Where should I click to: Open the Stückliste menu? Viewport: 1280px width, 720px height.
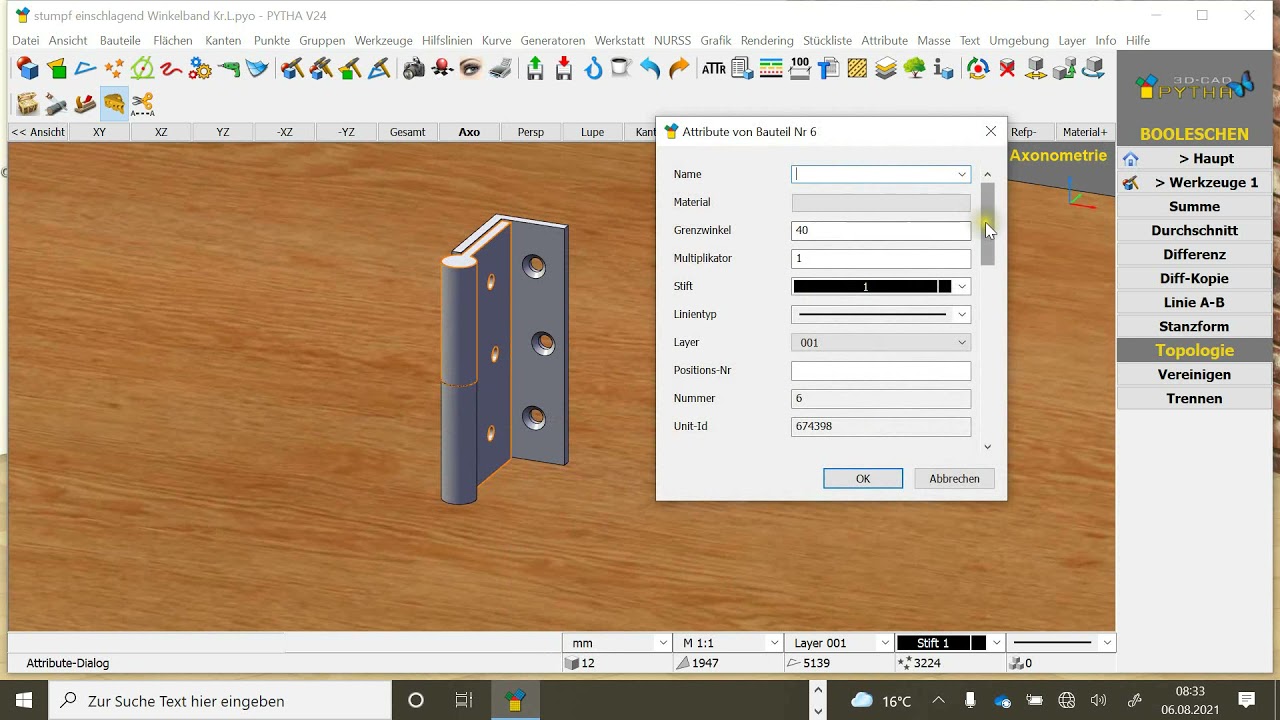coord(827,40)
